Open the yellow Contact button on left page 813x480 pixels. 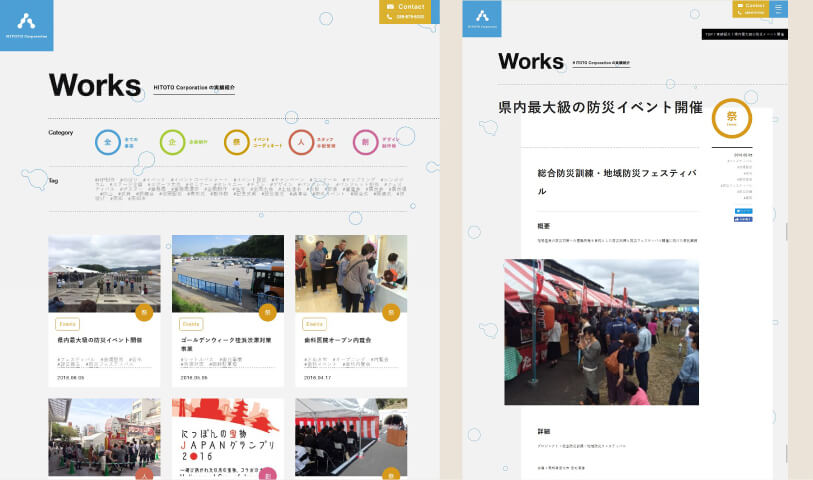pos(405,11)
